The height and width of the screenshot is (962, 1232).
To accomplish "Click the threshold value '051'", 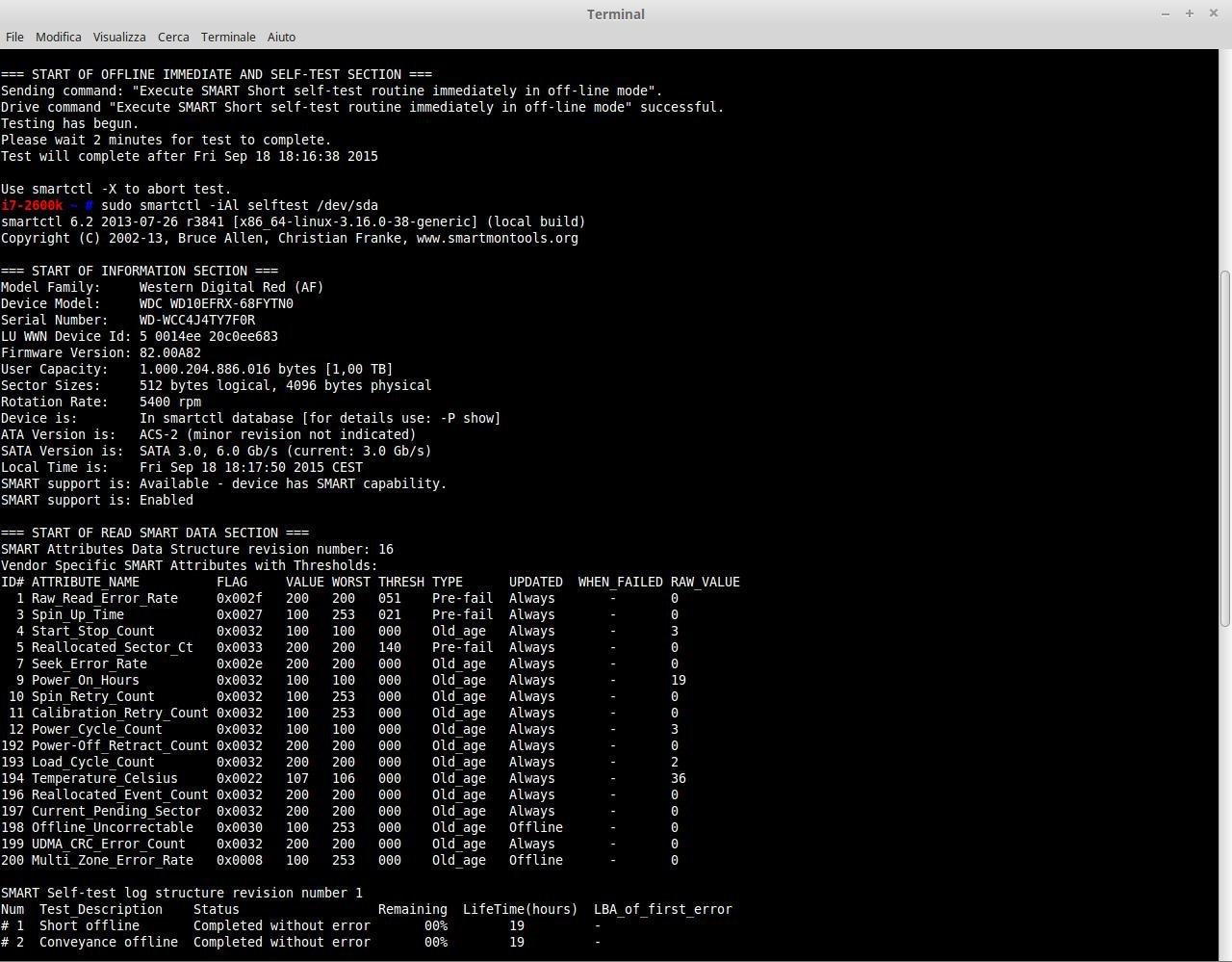I will [x=390, y=598].
